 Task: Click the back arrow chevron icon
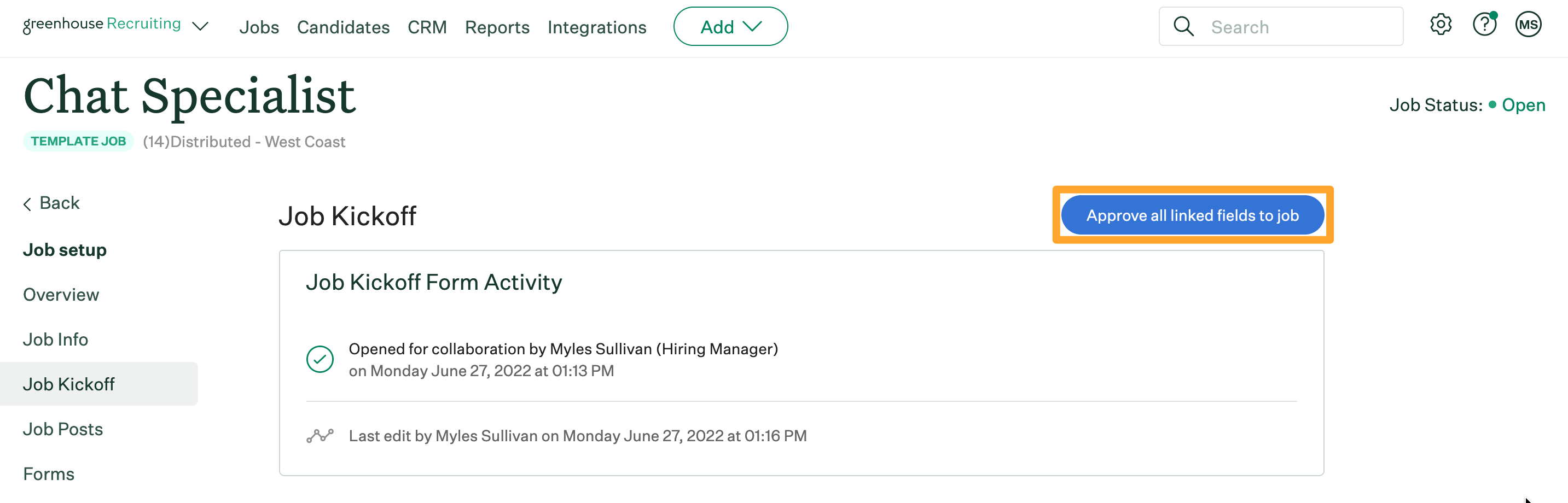point(27,204)
